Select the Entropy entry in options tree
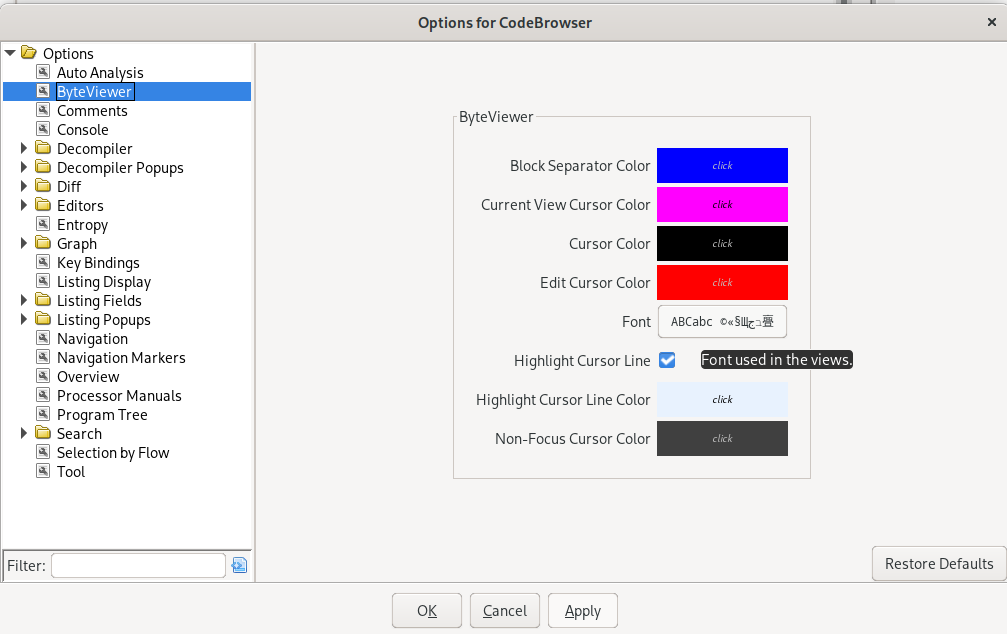Viewport: 1007px width, 634px height. pyautogui.click(x=82, y=225)
